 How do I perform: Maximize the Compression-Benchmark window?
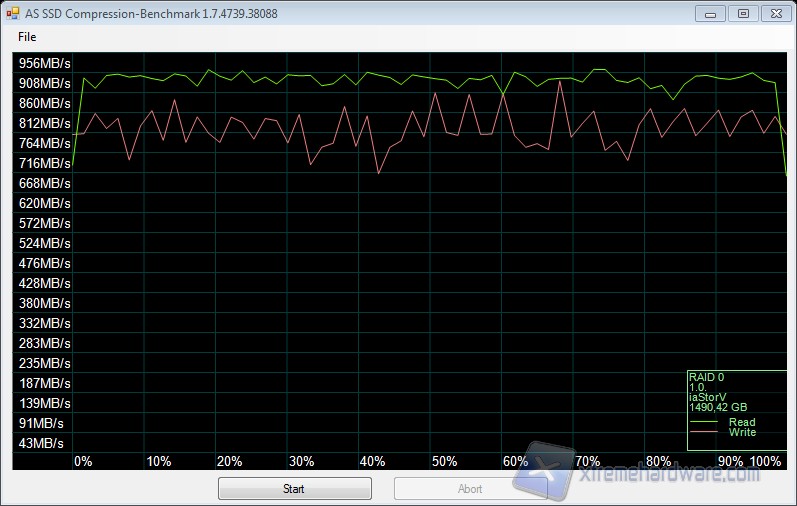coord(742,13)
